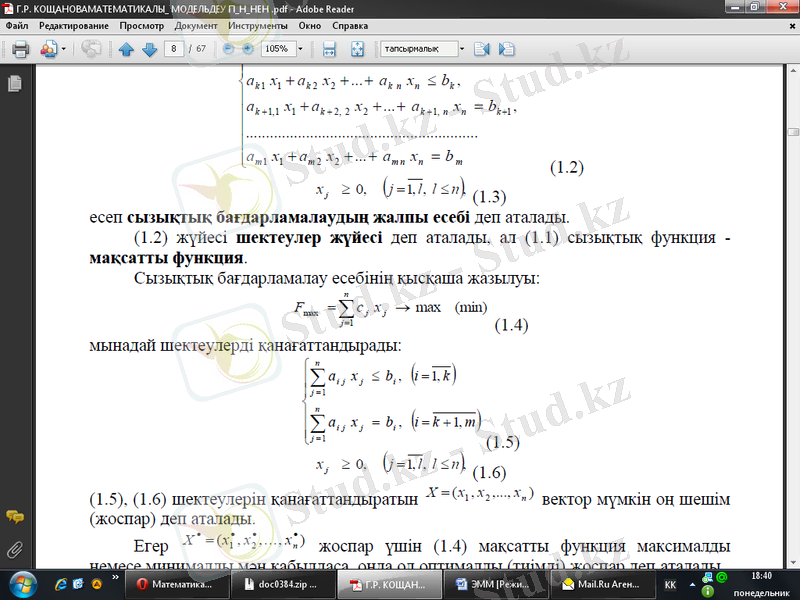Open the Окно menu
Viewport: 800px width, 600px height.
click(x=310, y=26)
